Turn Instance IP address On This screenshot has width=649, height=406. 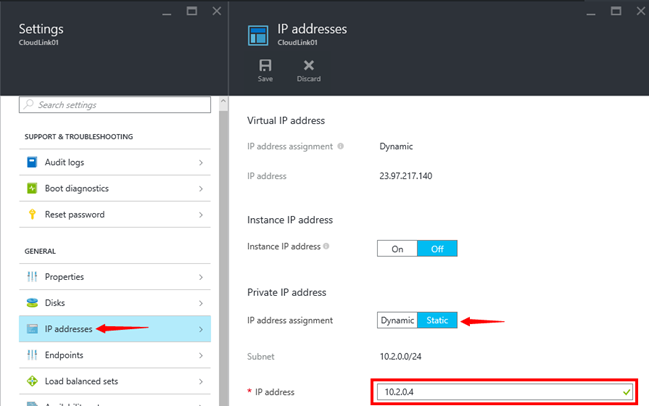(x=397, y=249)
